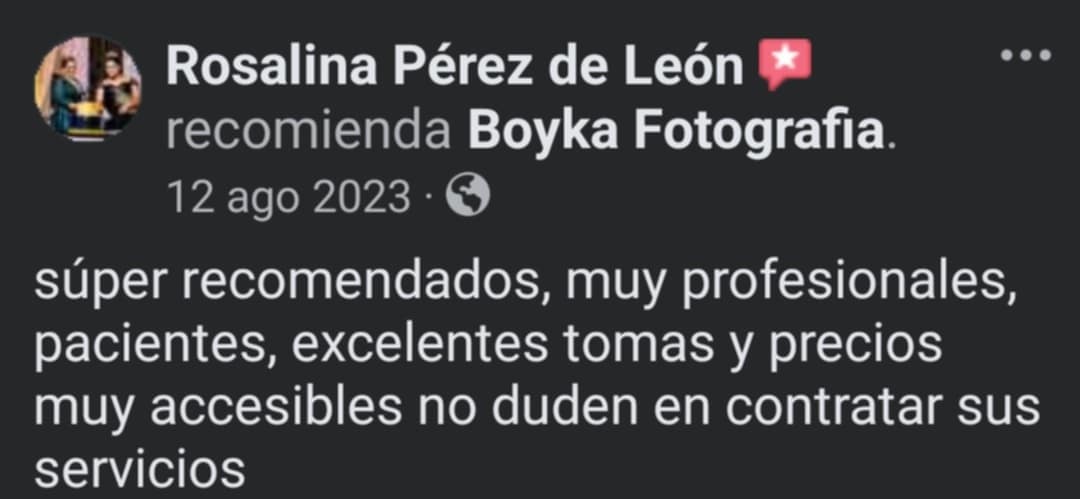Open Rosalina's round profile picture
The width and height of the screenshot is (1080, 499).
coord(88,90)
